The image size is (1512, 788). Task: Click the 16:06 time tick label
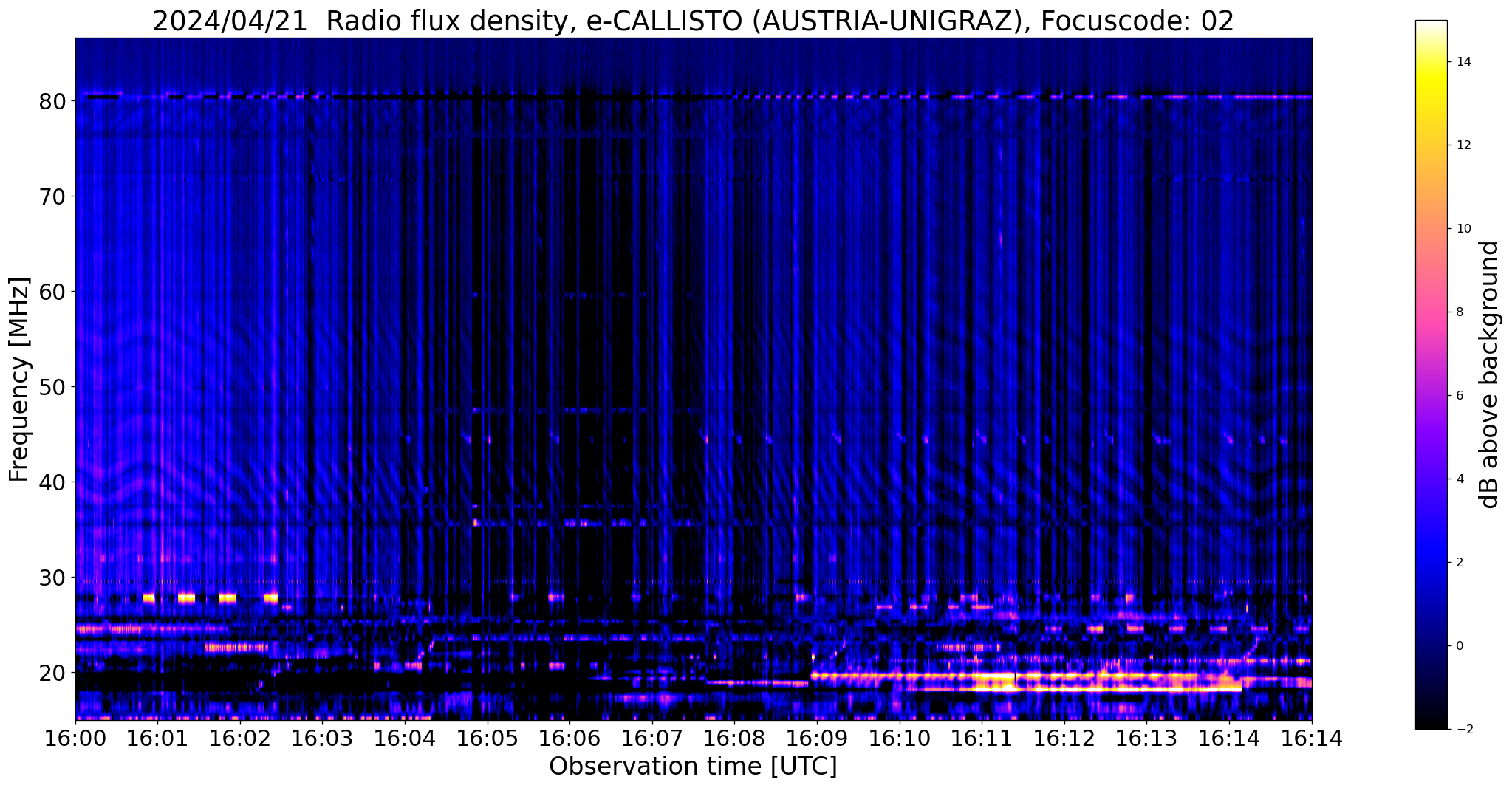(x=569, y=738)
